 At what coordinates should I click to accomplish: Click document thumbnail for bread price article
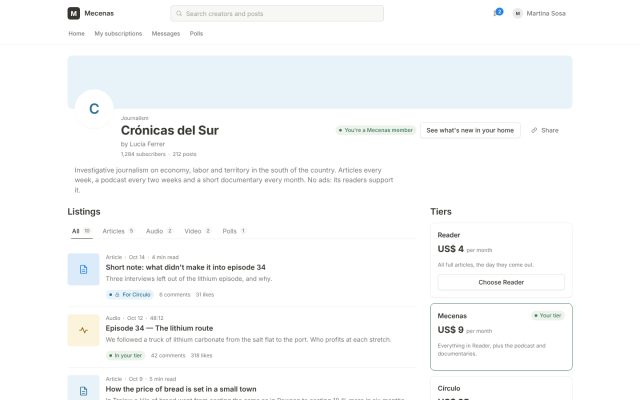pyautogui.click(x=83, y=388)
